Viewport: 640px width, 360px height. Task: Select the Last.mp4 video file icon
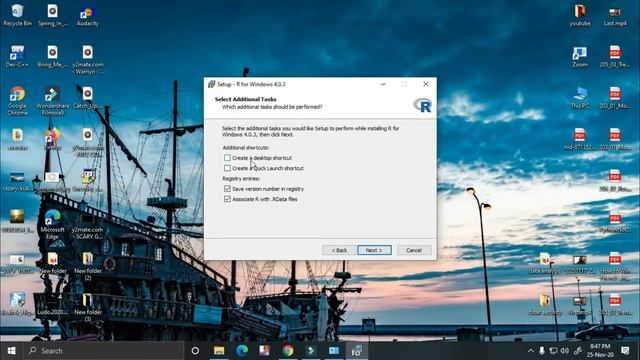(x=615, y=15)
